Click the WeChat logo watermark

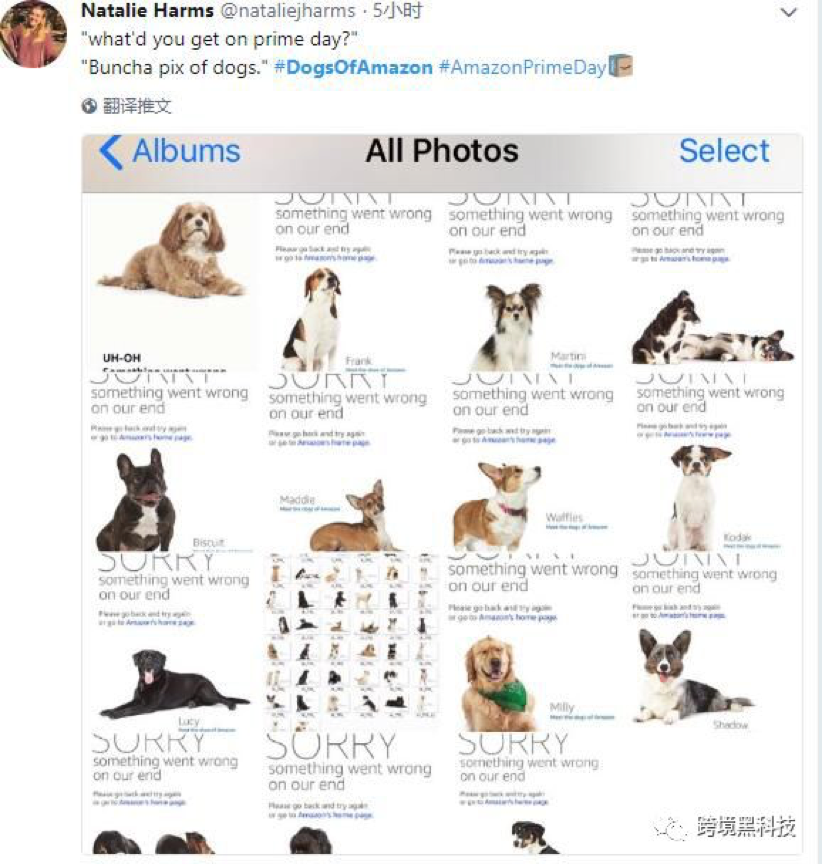(x=670, y=827)
